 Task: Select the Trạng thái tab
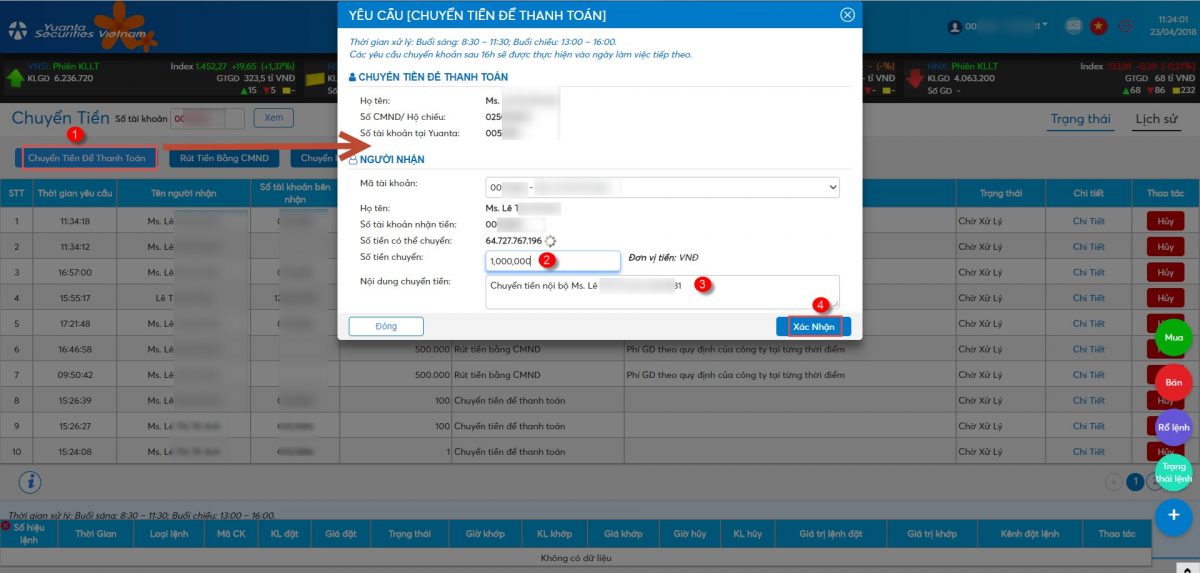coord(1080,119)
